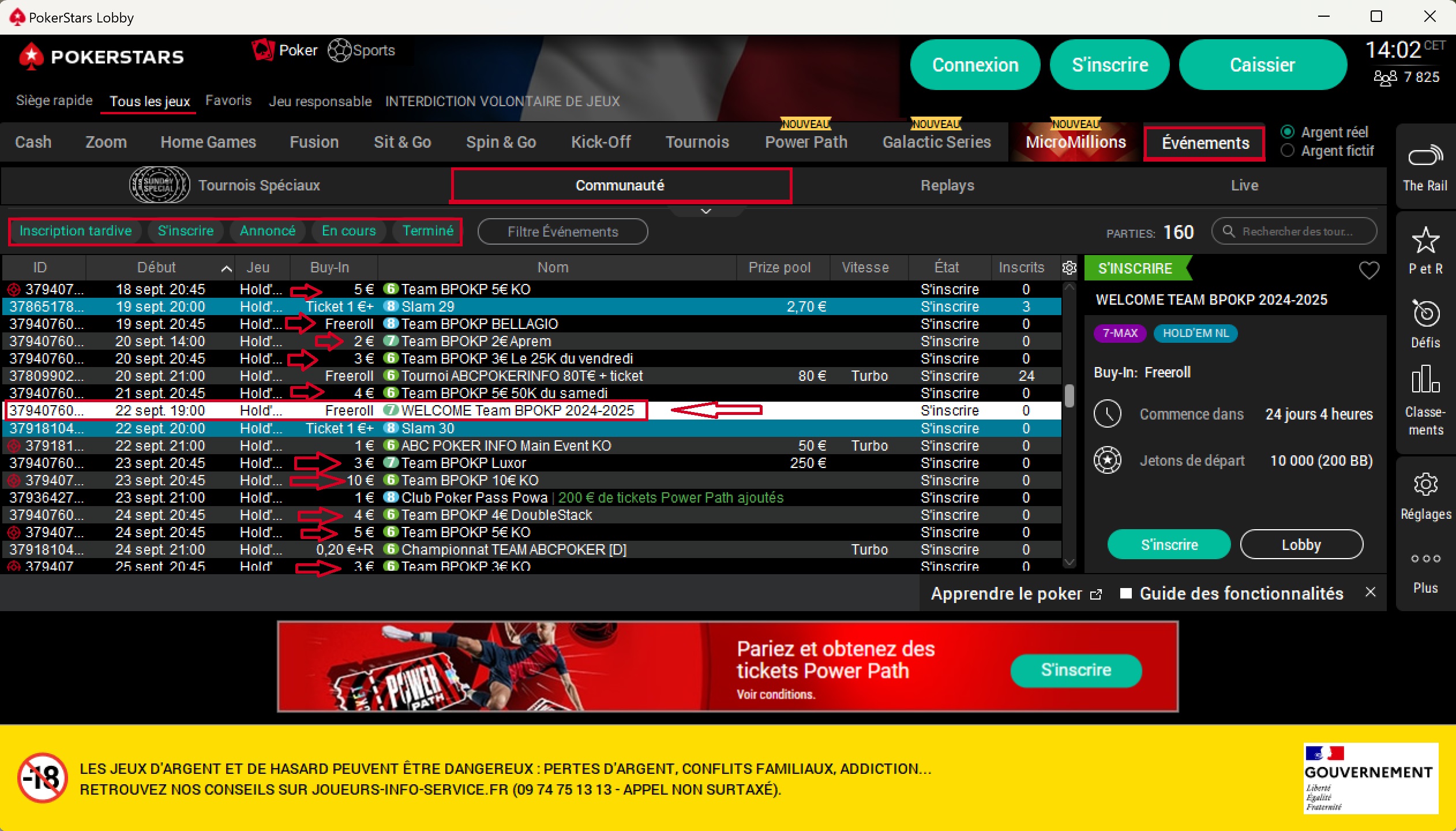Click the HOLD'EM NL tag
The height and width of the screenshot is (831, 1456).
tap(1195, 333)
